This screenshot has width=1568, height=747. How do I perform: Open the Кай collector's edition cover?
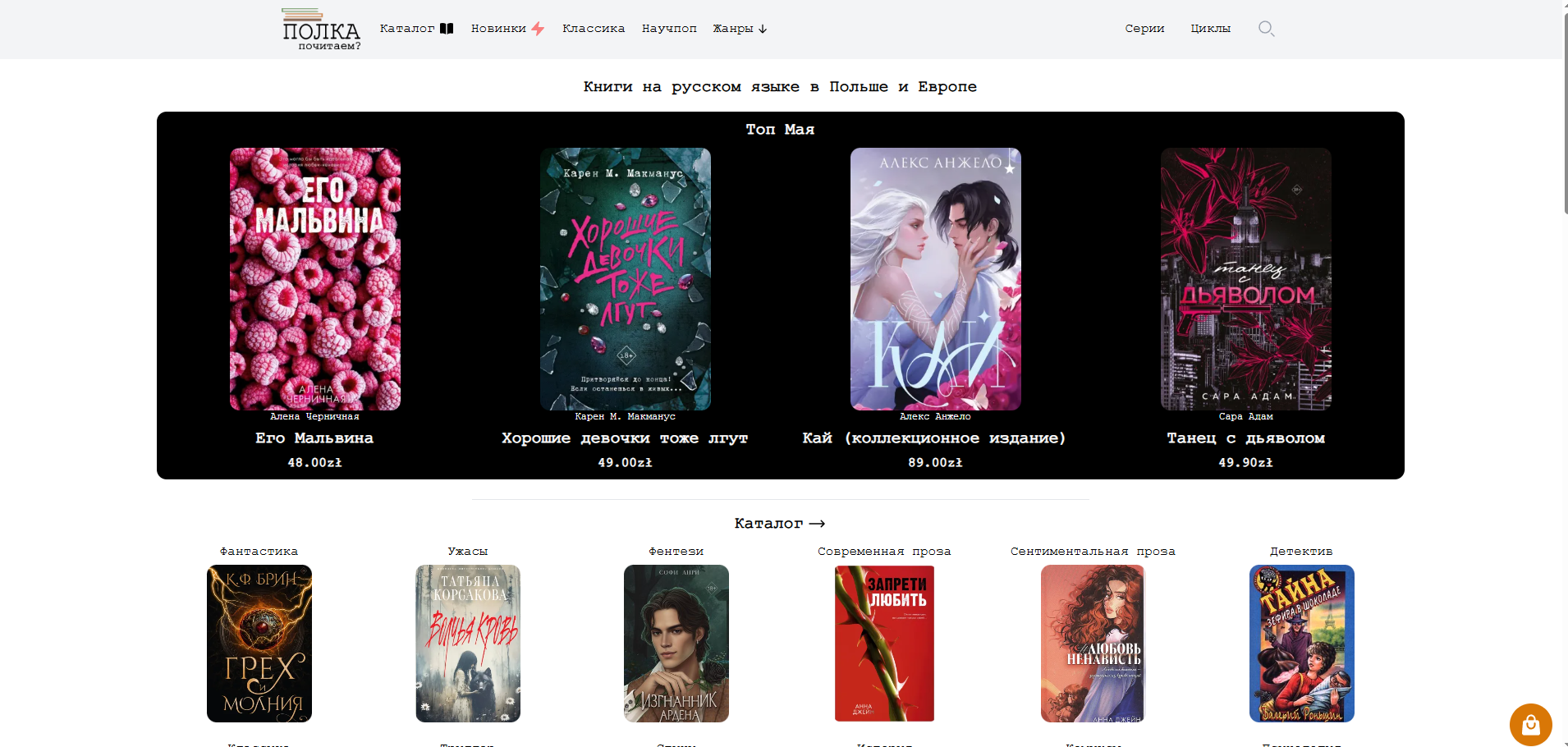click(x=936, y=279)
